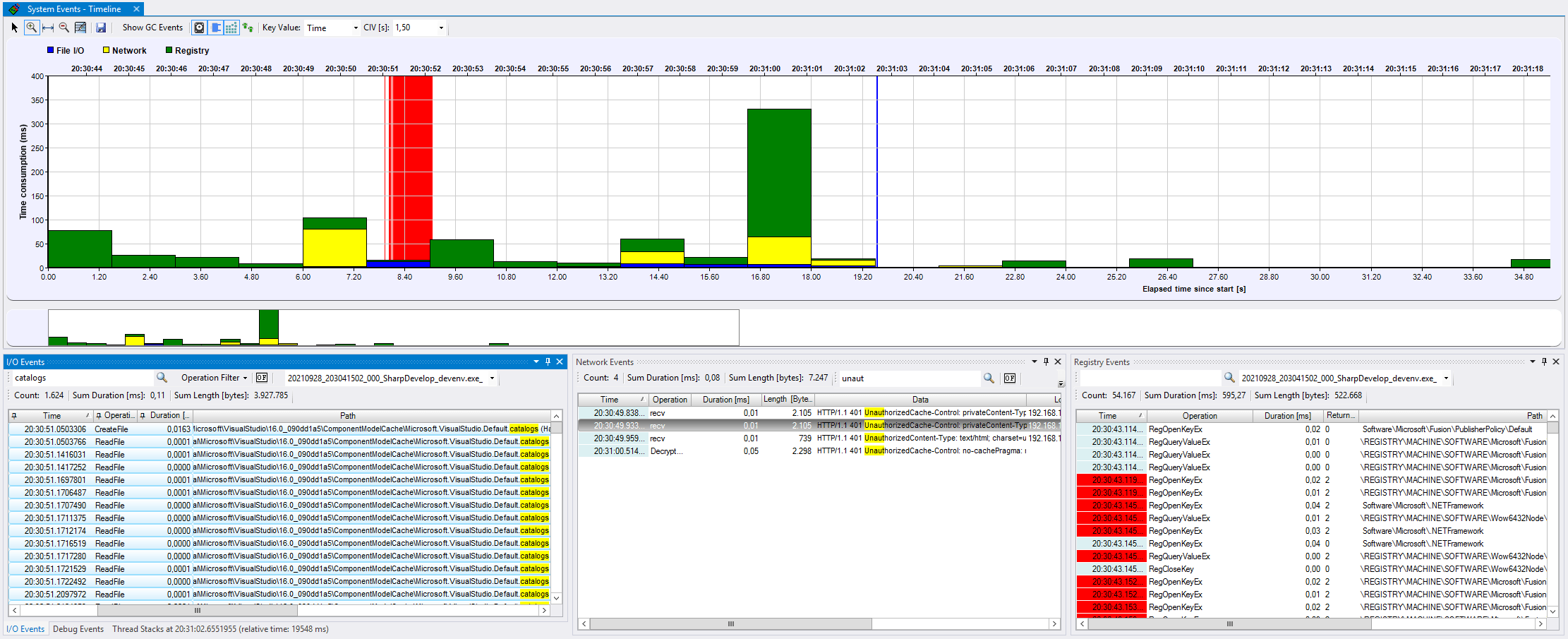Pin the Registry Events panel

[x=1545, y=362]
